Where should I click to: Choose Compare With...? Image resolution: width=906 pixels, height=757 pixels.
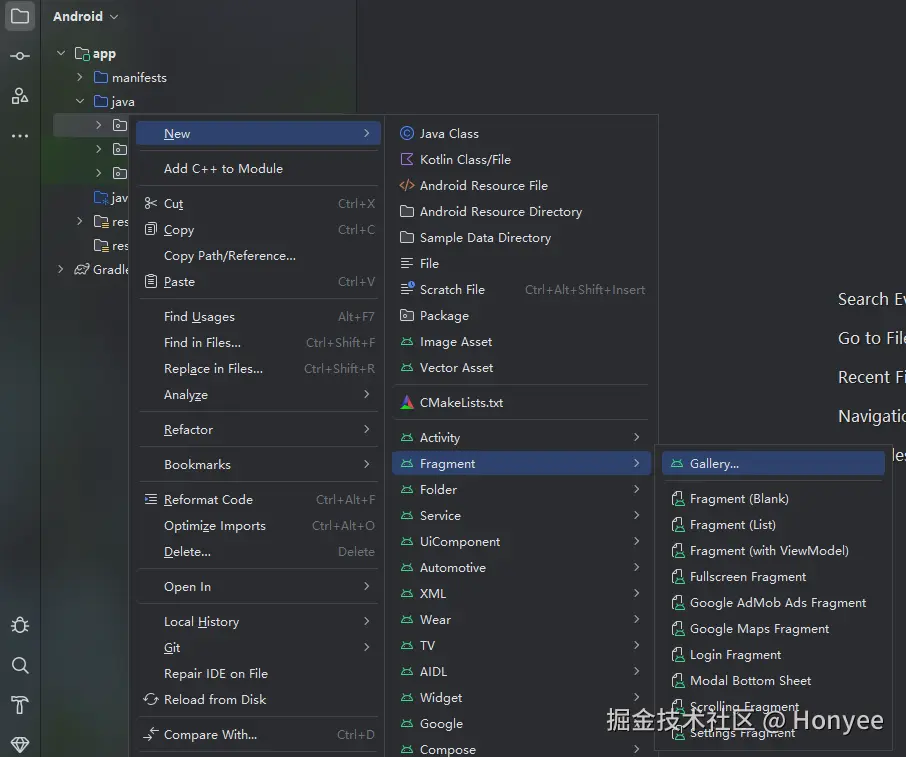(258, 734)
